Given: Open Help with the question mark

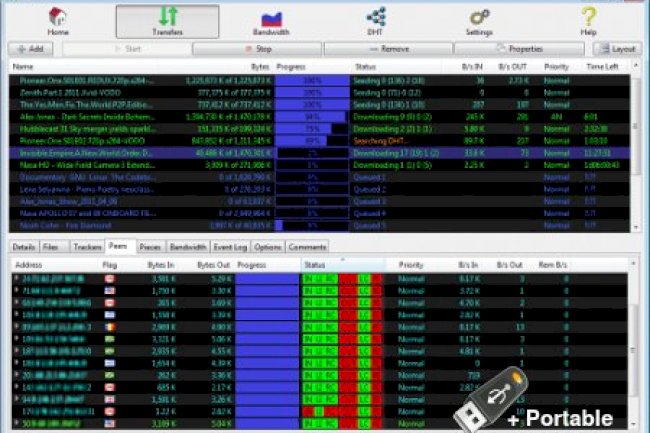Looking at the screenshot, I should tap(588, 22).
